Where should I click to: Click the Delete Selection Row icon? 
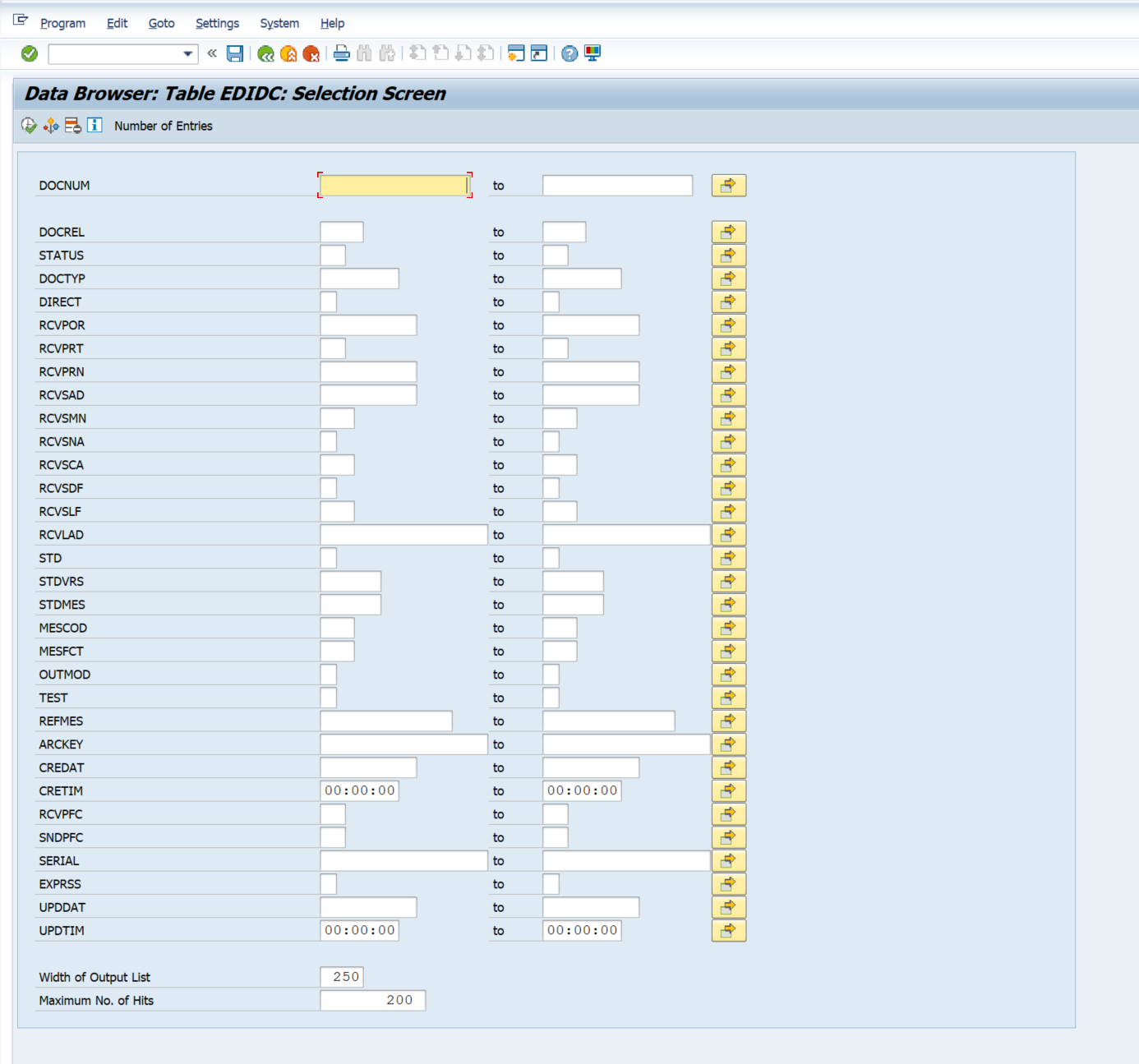73,126
